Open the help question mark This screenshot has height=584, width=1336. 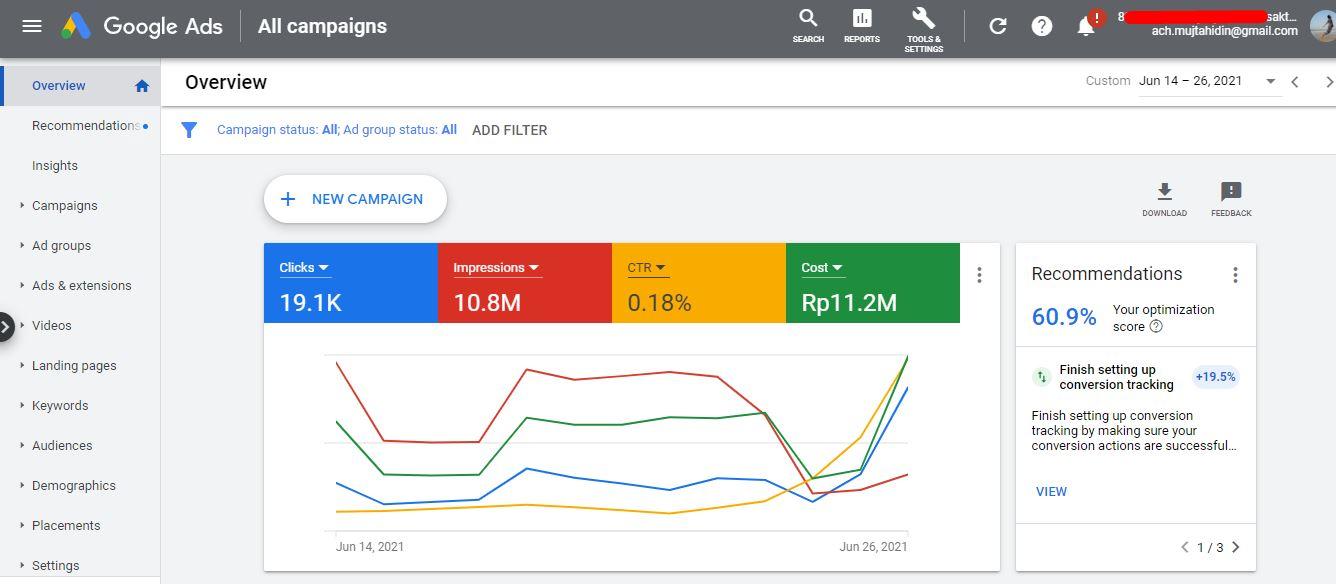click(1042, 26)
